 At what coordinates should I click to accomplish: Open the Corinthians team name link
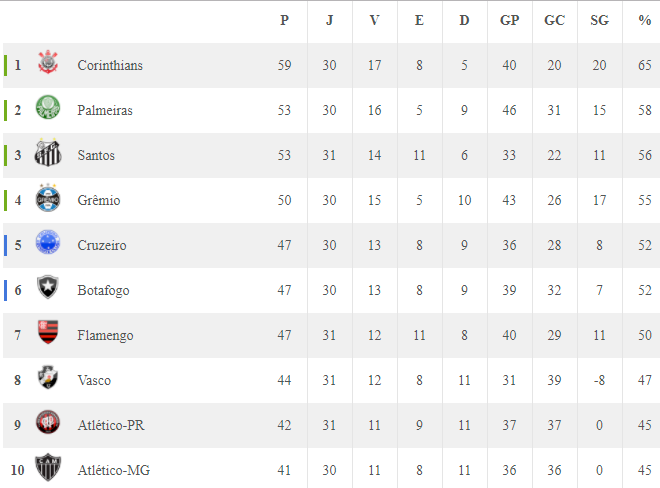click(x=110, y=65)
